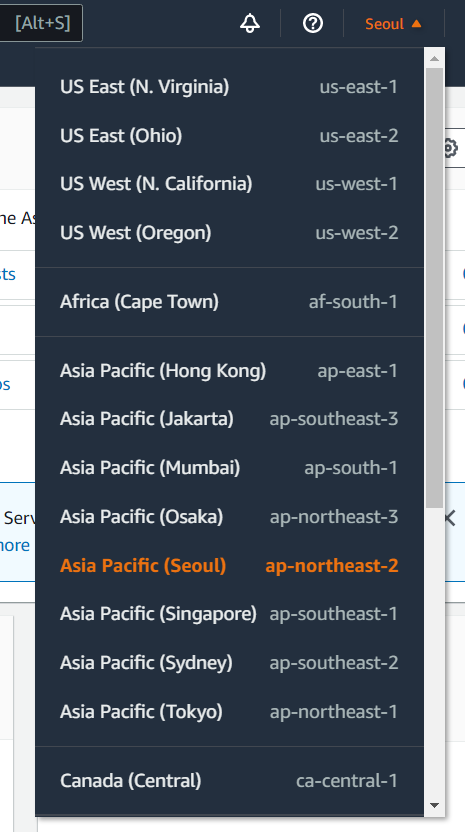The image size is (465, 832).
Task: Click the region list scrollbar thumb
Action: (434, 288)
